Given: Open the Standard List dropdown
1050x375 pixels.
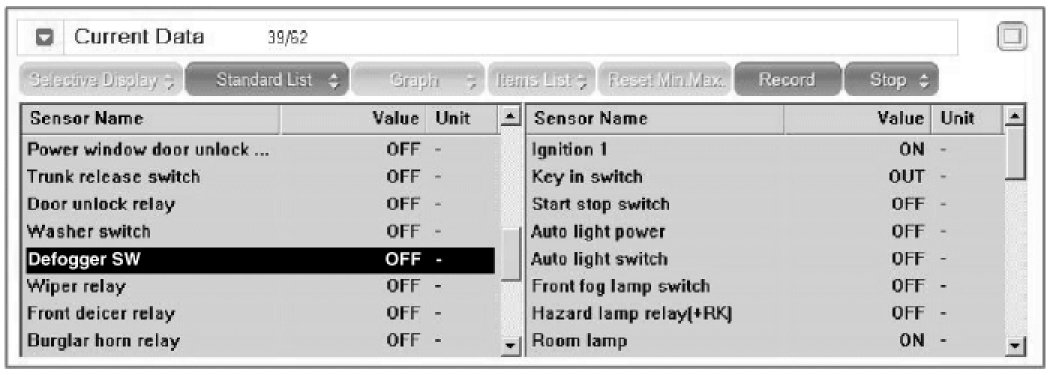Looking at the screenshot, I should [x=267, y=80].
